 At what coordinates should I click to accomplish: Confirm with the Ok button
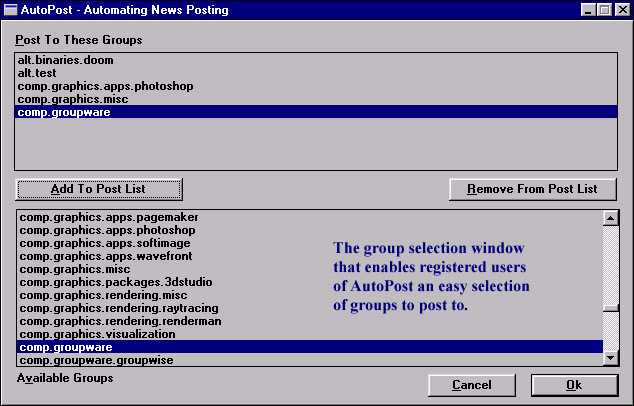coord(574,385)
